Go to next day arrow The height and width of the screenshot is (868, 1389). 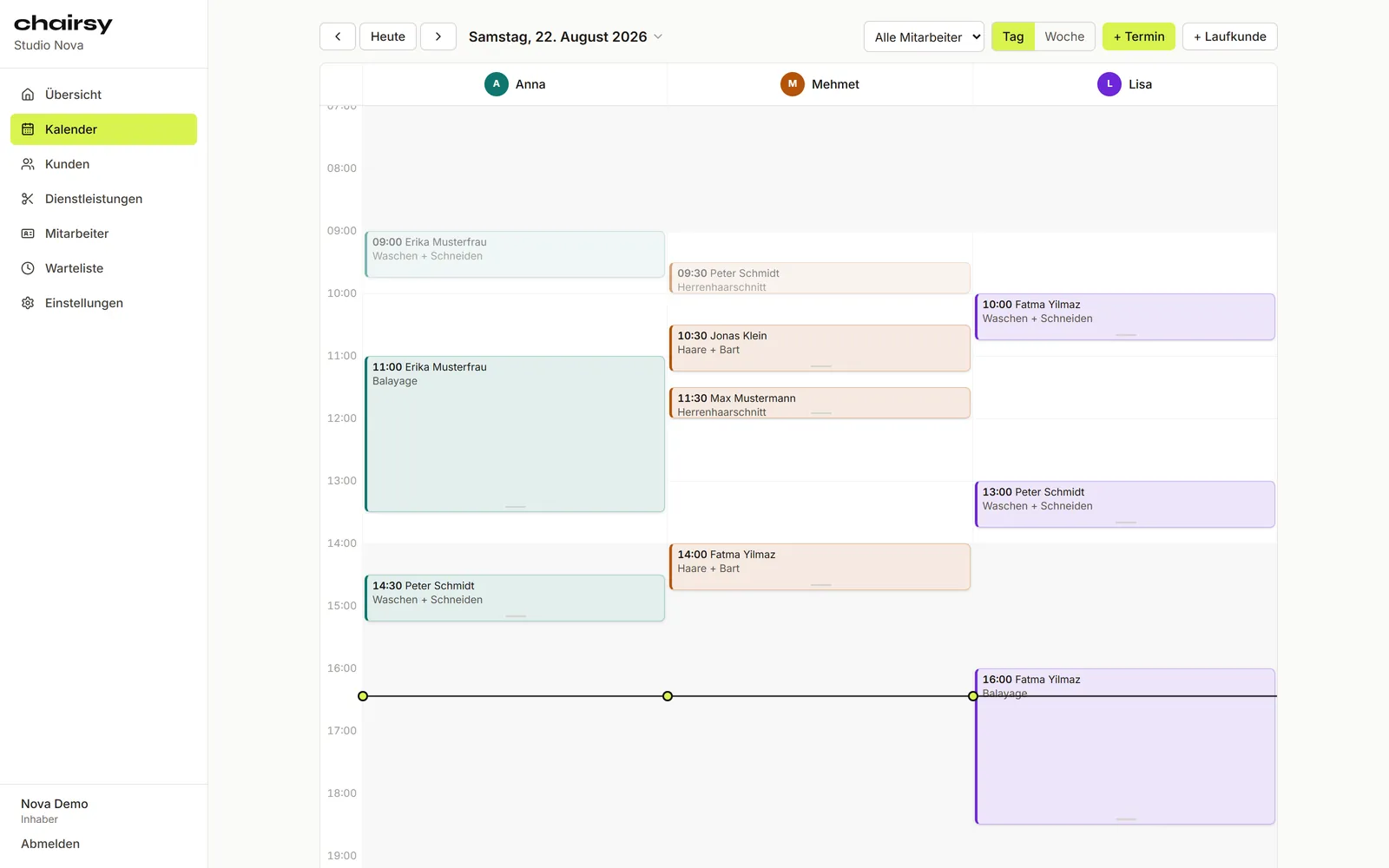438,36
